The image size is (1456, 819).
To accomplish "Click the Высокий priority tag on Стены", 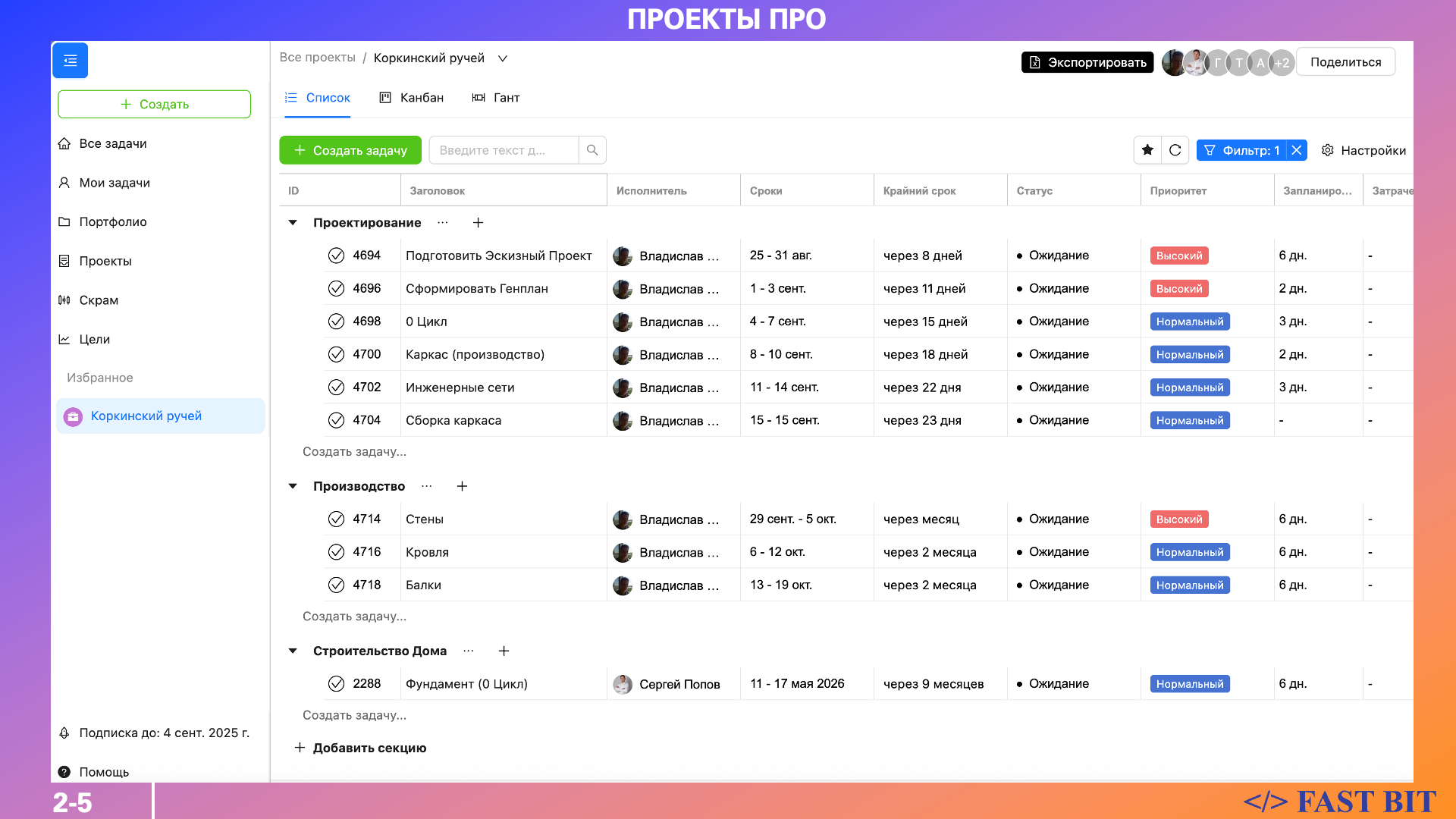I will (1178, 519).
